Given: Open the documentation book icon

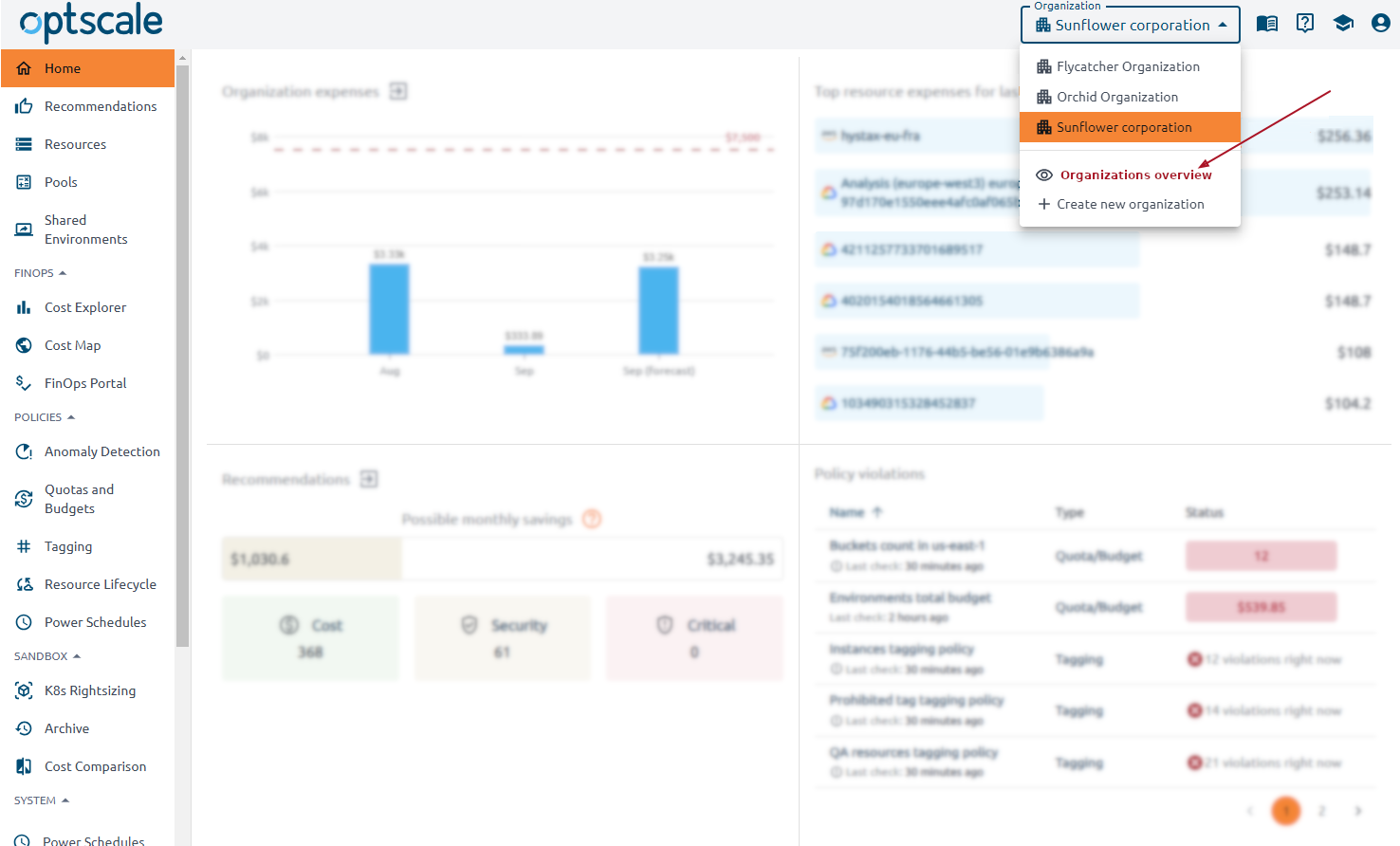Looking at the screenshot, I should [x=1267, y=24].
